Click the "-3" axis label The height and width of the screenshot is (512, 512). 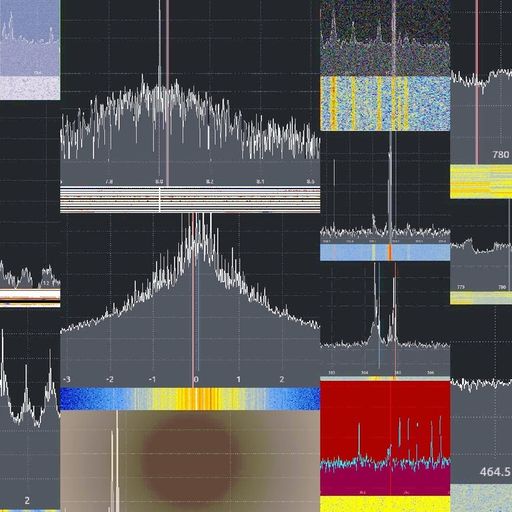point(67,379)
